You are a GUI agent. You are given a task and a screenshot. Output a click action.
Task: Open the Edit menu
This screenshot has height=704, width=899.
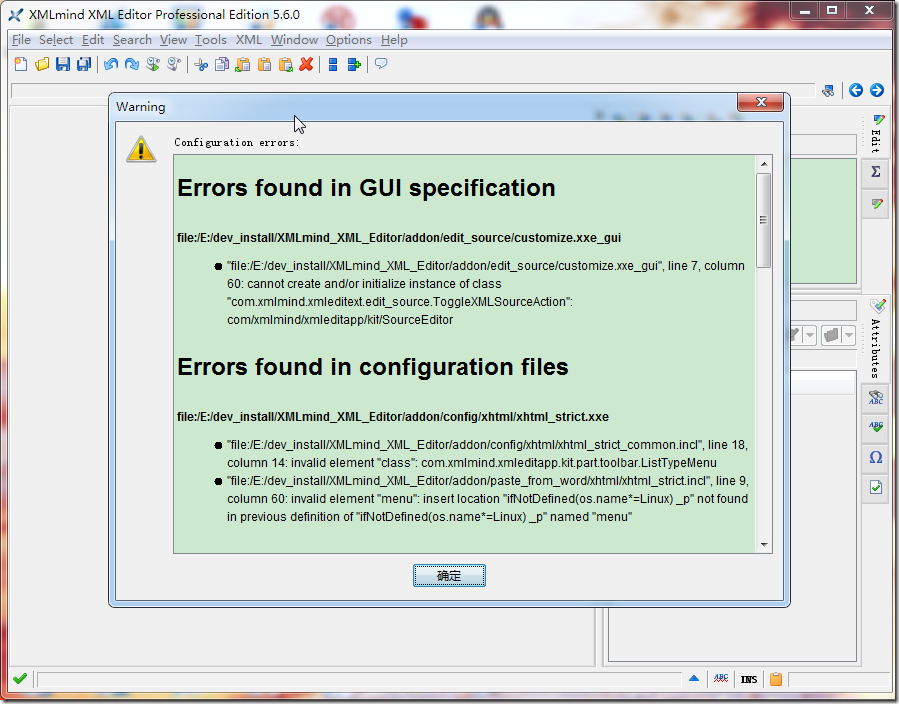click(93, 40)
